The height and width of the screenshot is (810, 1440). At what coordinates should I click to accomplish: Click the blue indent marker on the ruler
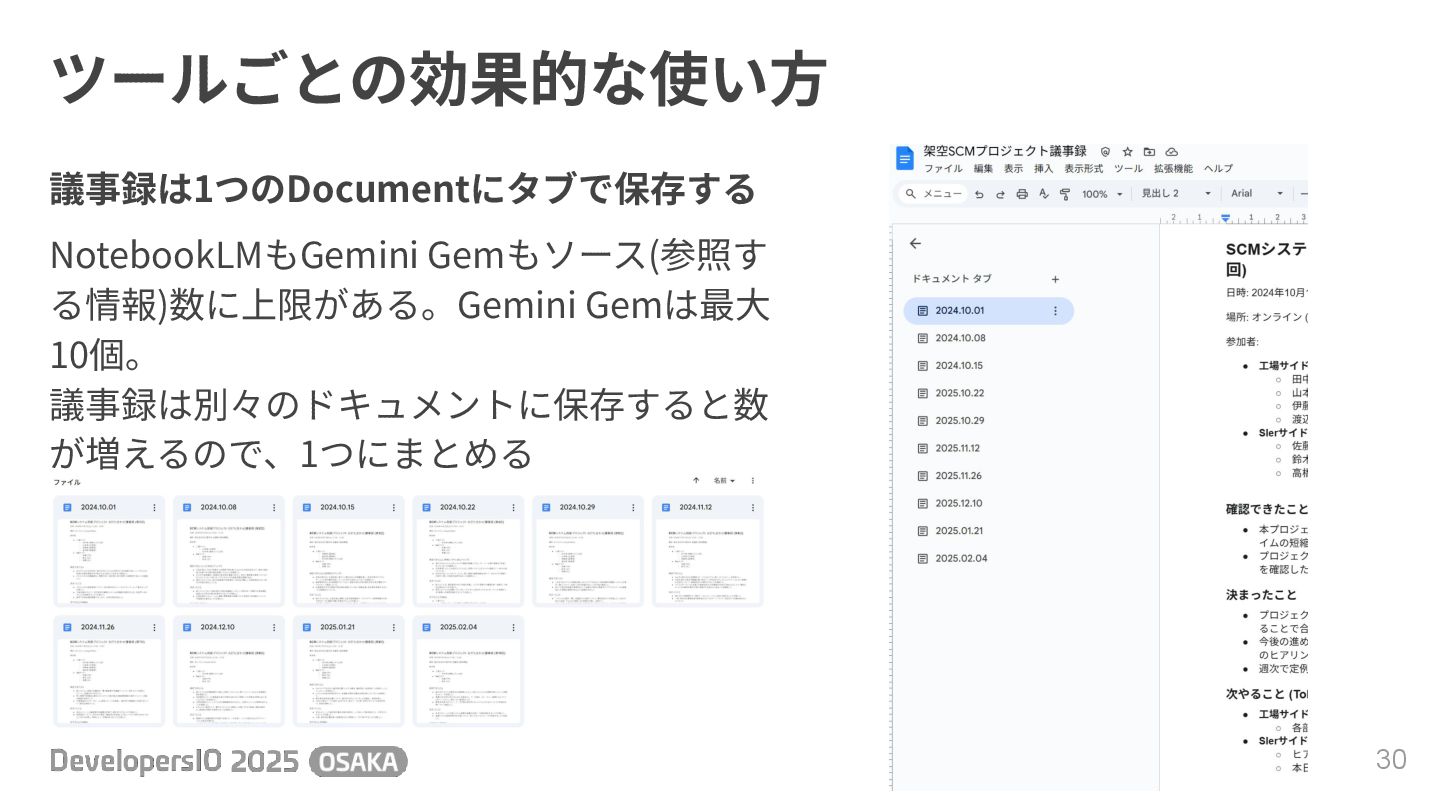[x=1226, y=218]
